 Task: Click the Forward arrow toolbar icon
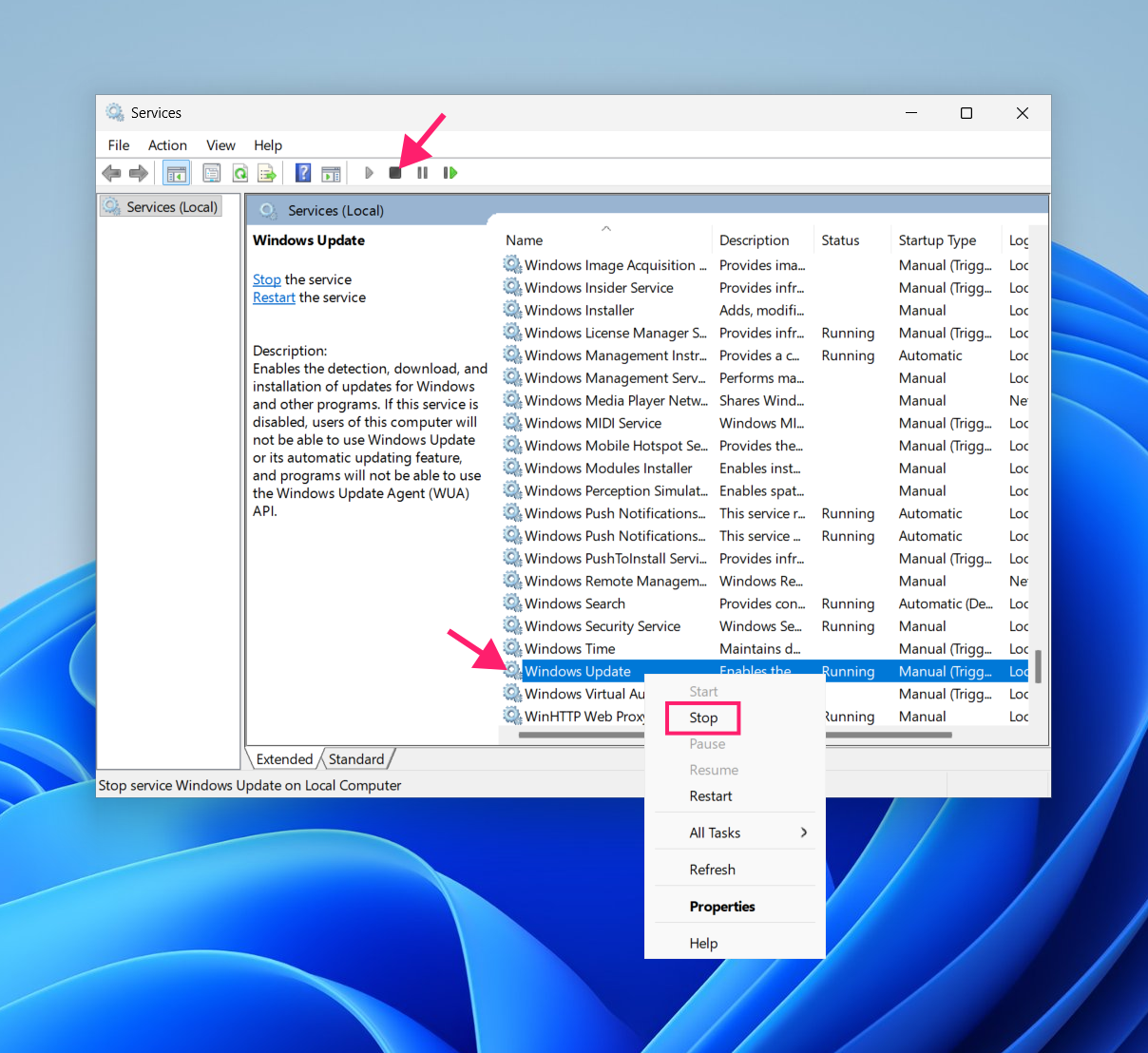click(x=139, y=173)
